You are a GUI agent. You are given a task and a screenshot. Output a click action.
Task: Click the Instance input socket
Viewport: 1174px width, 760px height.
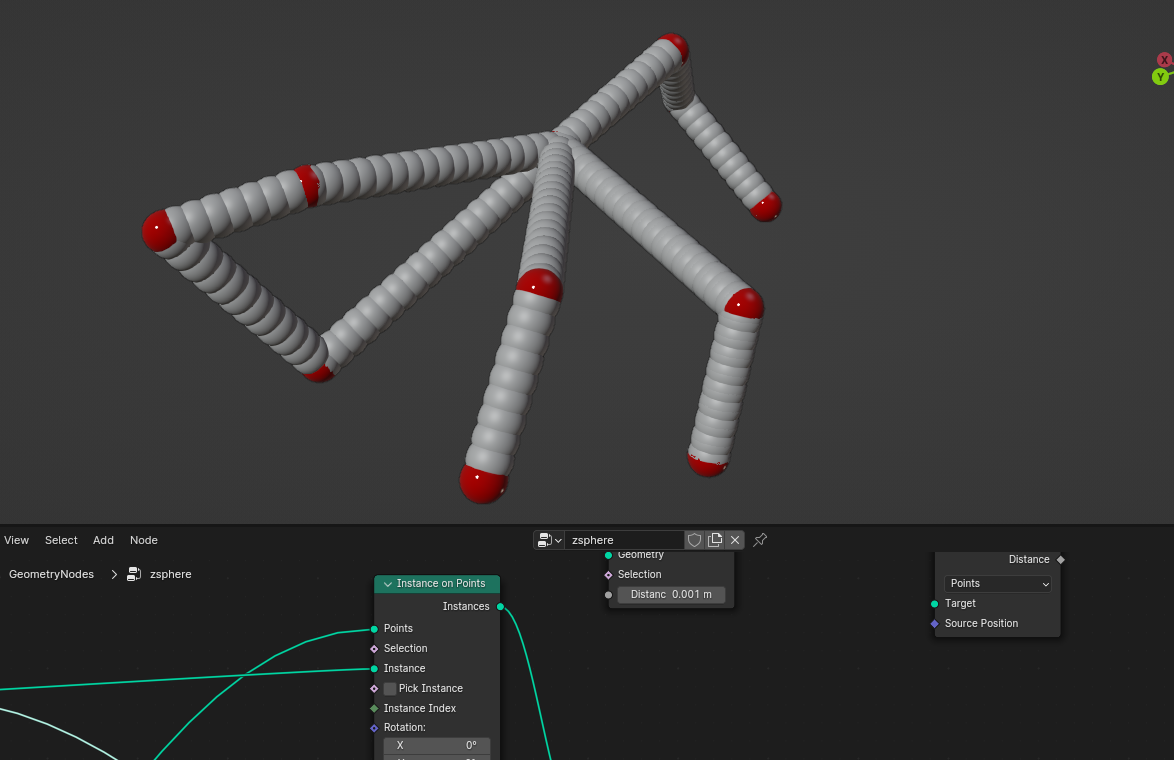374,669
